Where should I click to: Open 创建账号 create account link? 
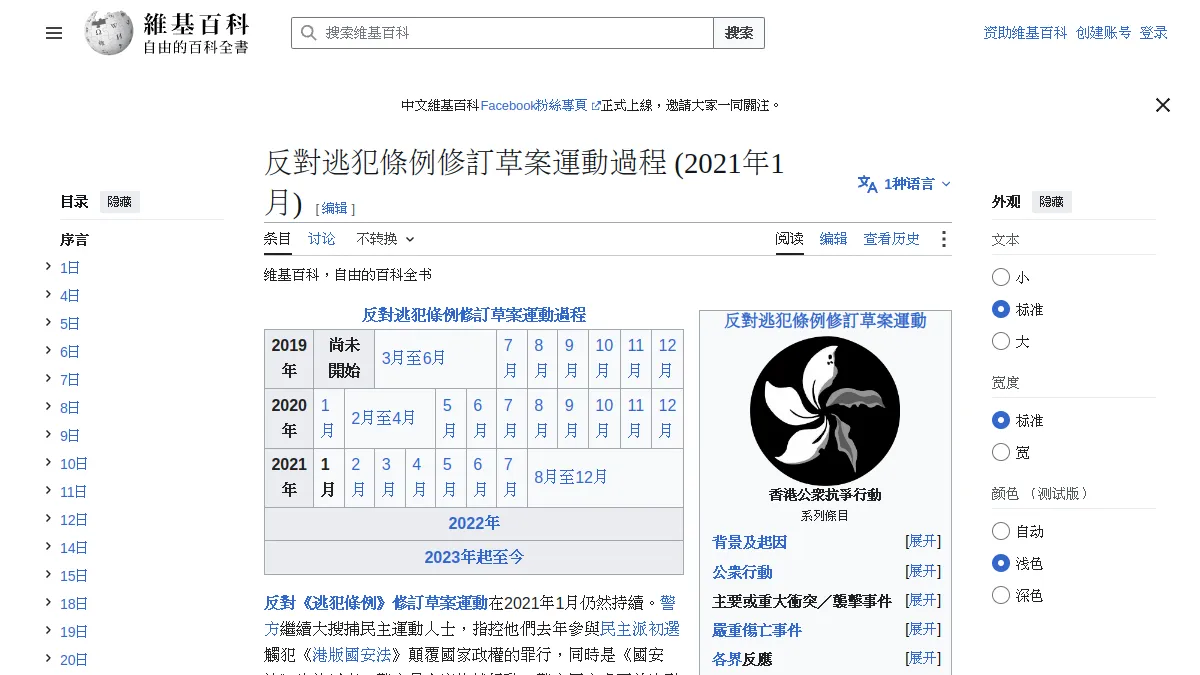pyautogui.click(x=1104, y=33)
